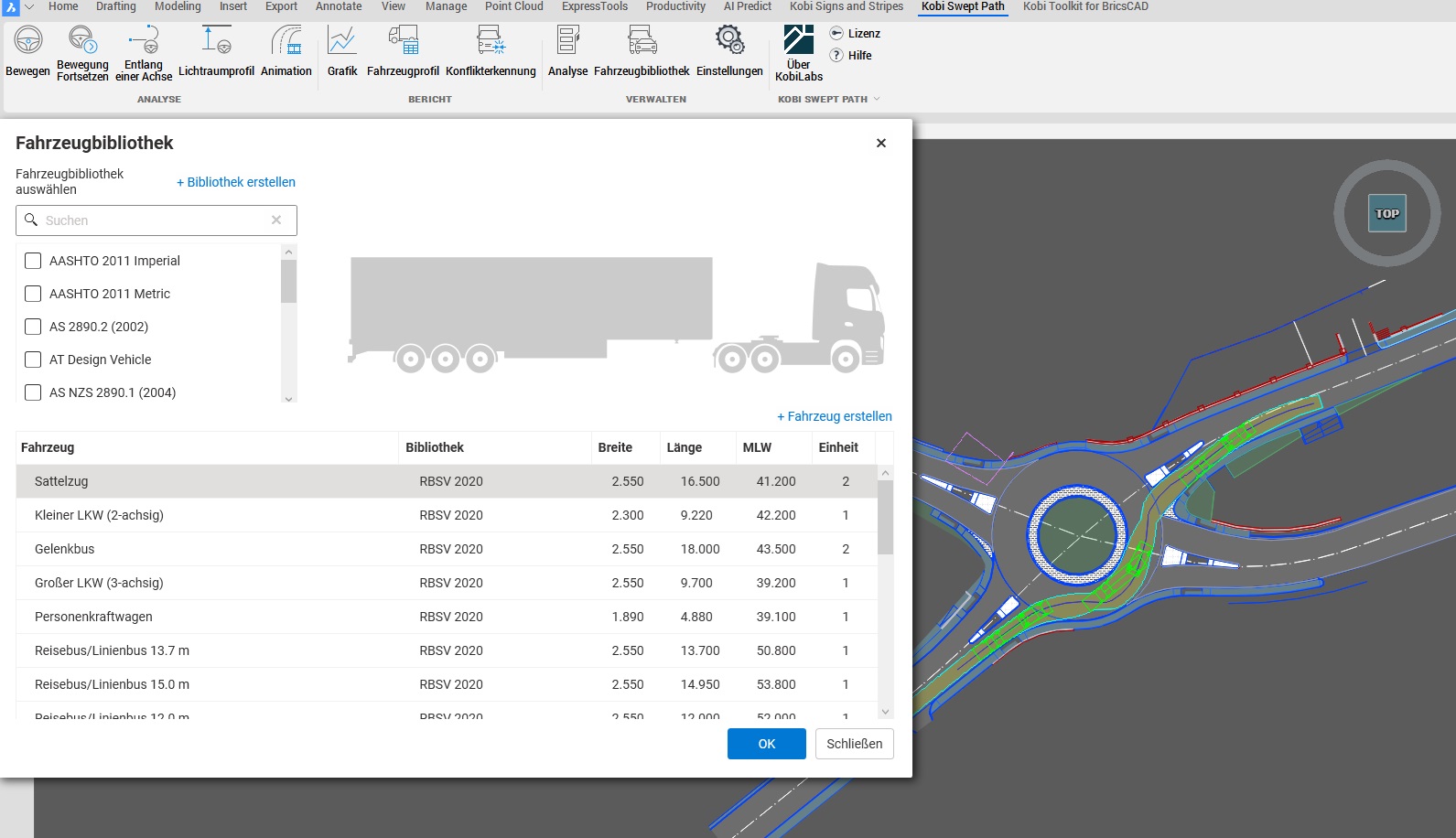Open the Lichtraumprofil tool

(x=216, y=52)
